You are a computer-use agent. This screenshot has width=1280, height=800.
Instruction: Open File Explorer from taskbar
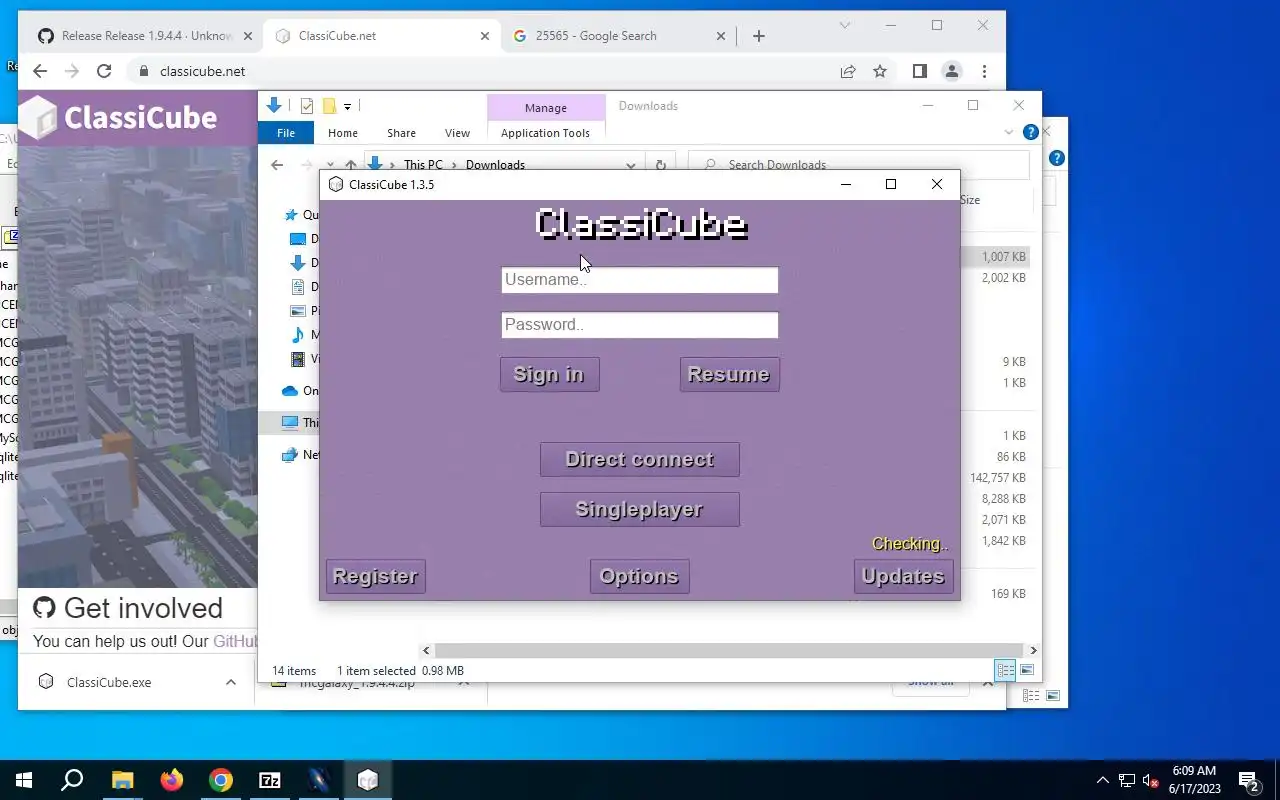(122, 780)
